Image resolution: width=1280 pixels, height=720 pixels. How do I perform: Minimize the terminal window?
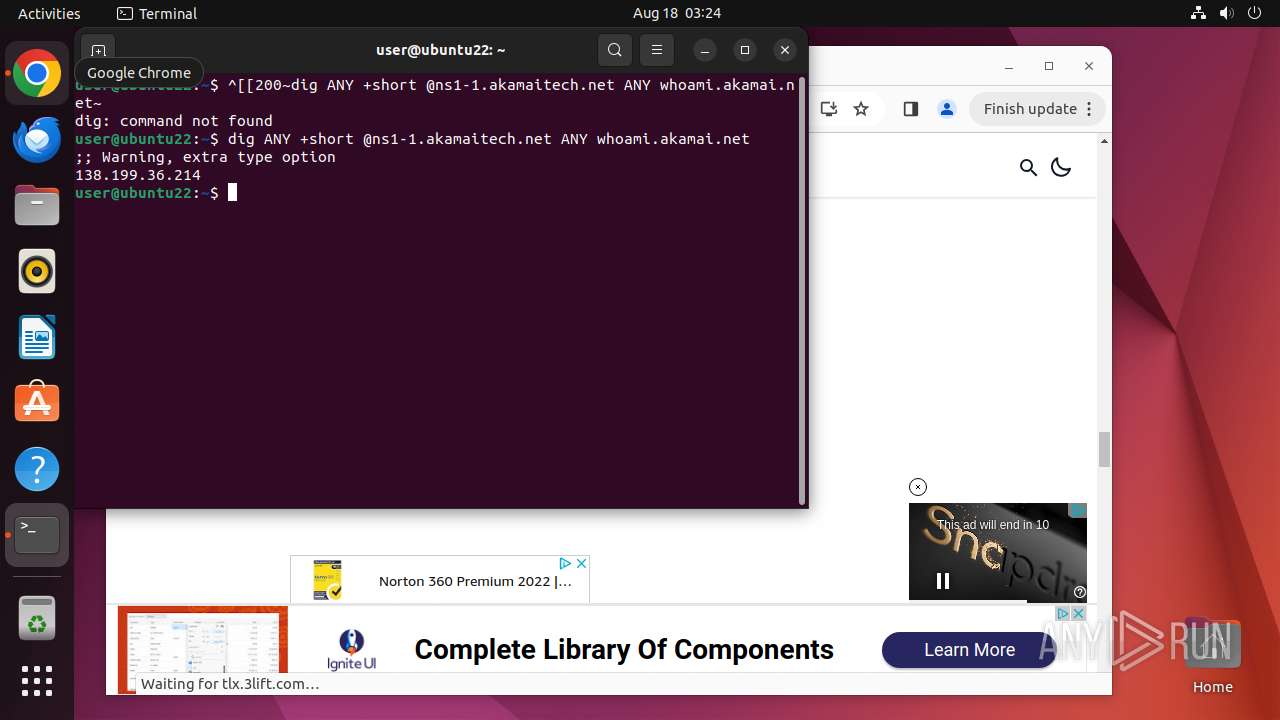[705, 50]
